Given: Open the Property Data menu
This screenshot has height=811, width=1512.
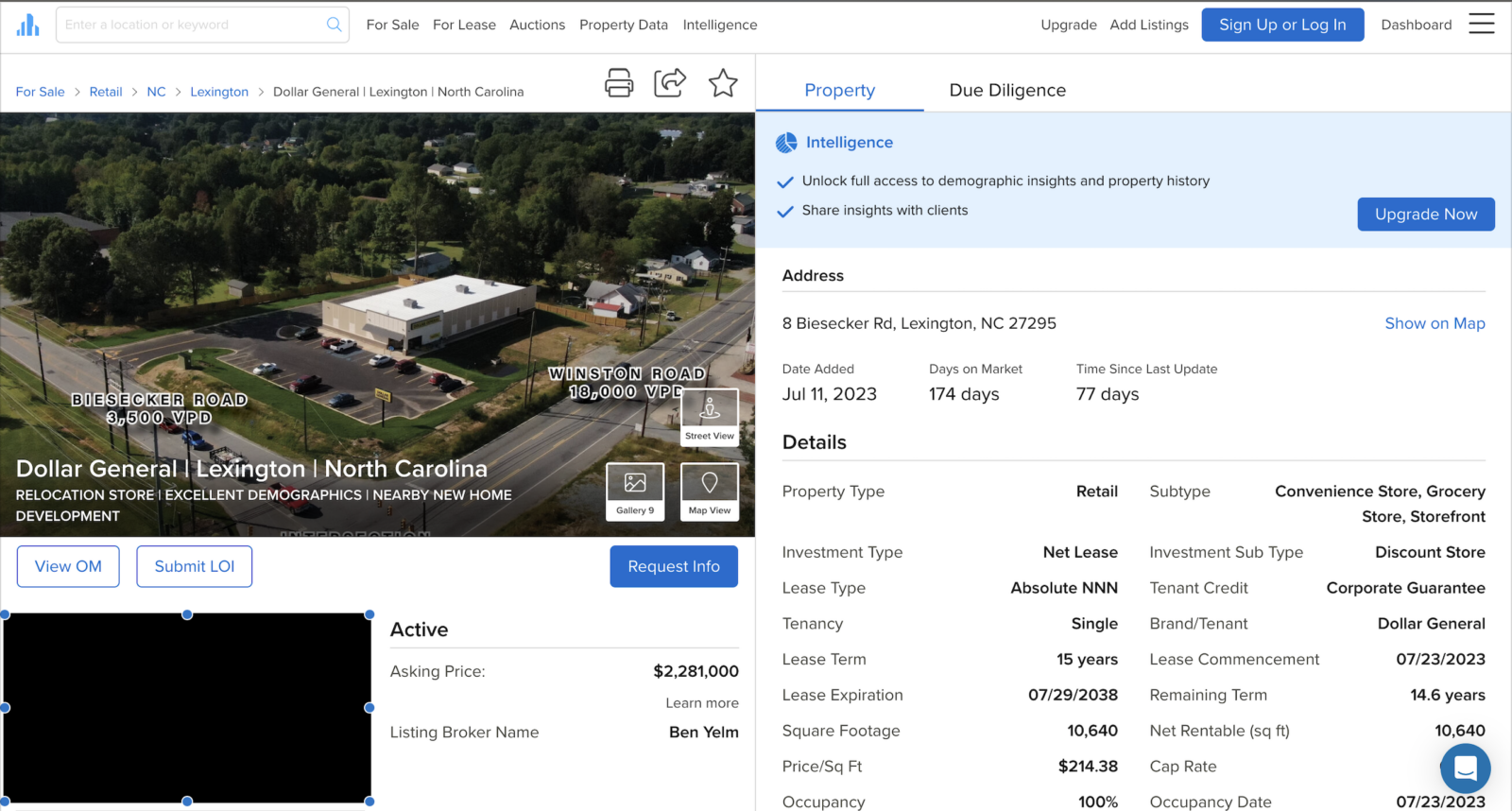Looking at the screenshot, I should 624,25.
